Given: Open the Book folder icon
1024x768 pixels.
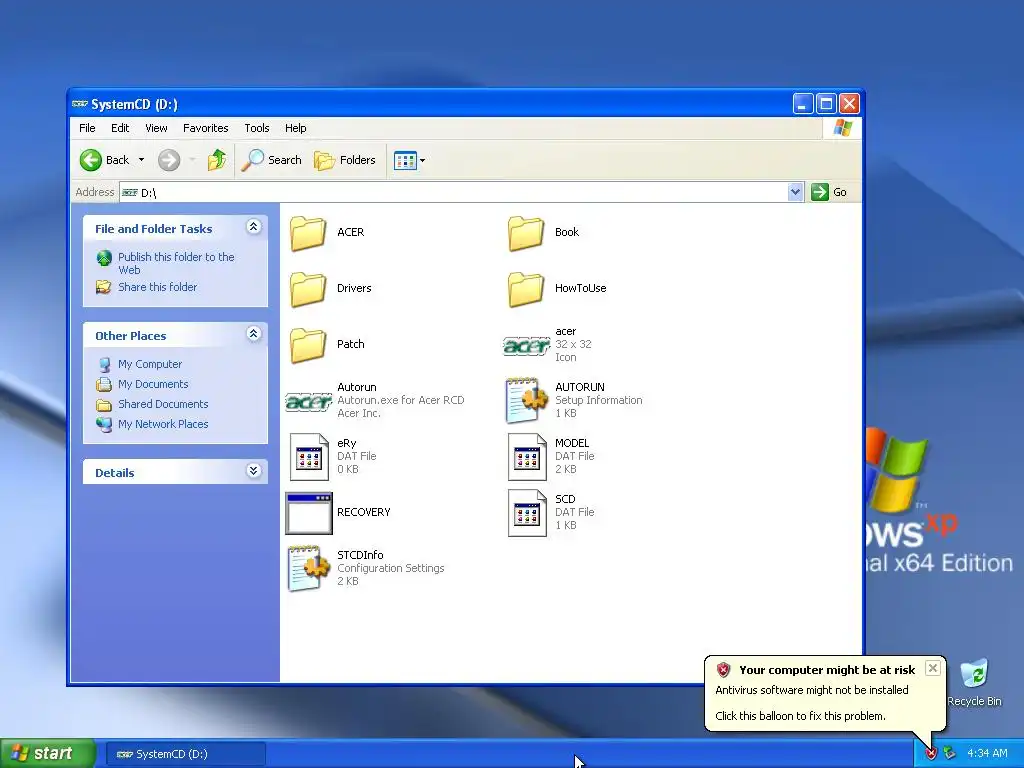Looking at the screenshot, I should (x=526, y=233).
